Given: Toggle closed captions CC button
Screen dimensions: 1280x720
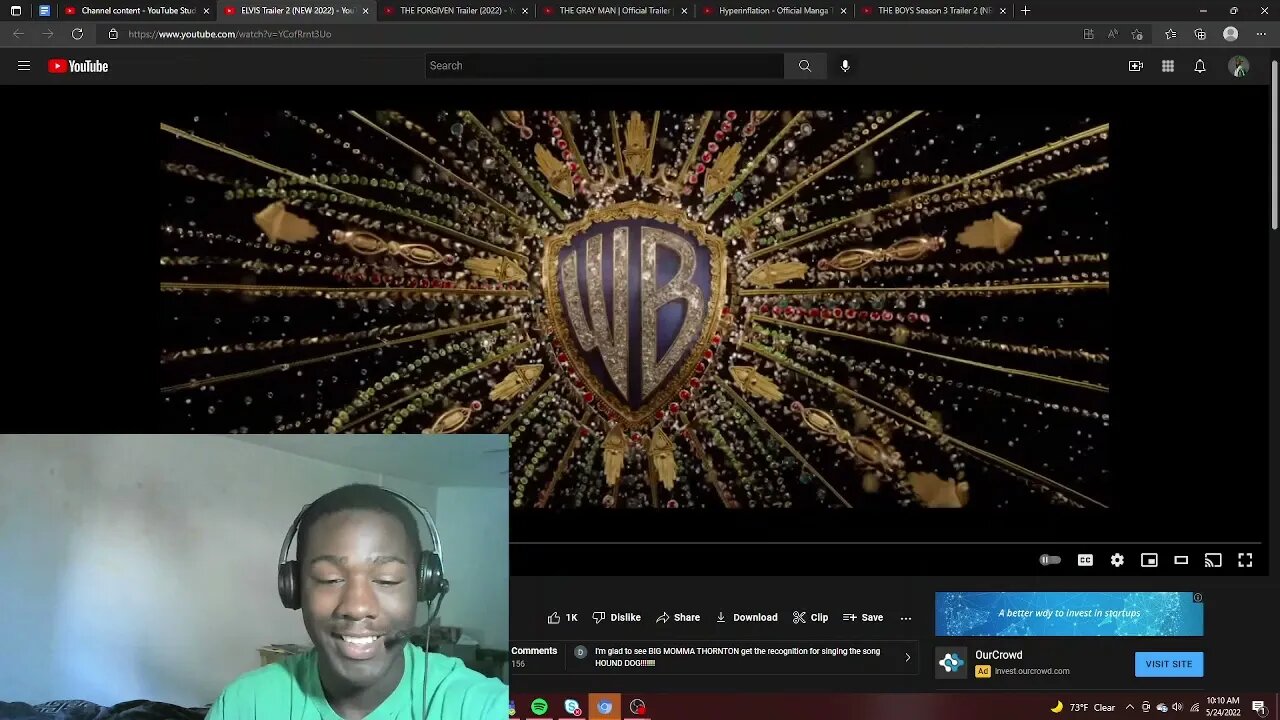Looking at the screenshot, I should (1085, 560).
